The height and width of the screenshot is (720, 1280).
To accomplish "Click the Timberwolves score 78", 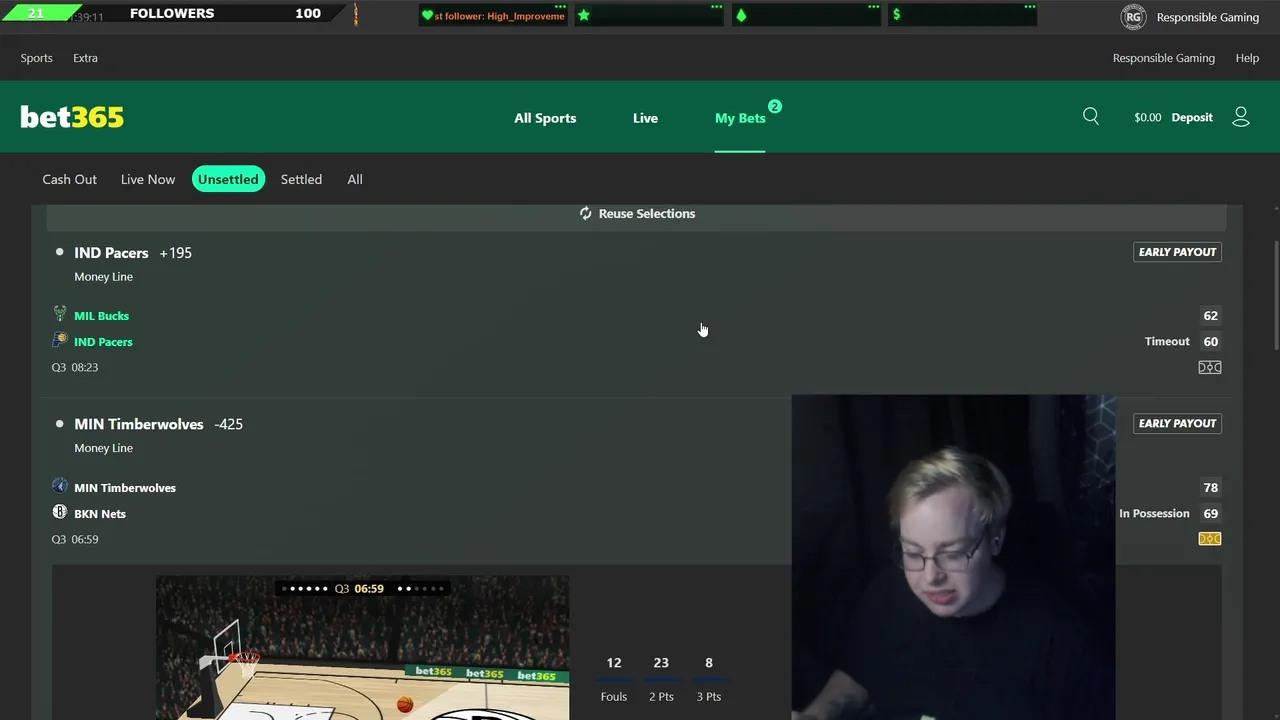I will click(1210, 487).
